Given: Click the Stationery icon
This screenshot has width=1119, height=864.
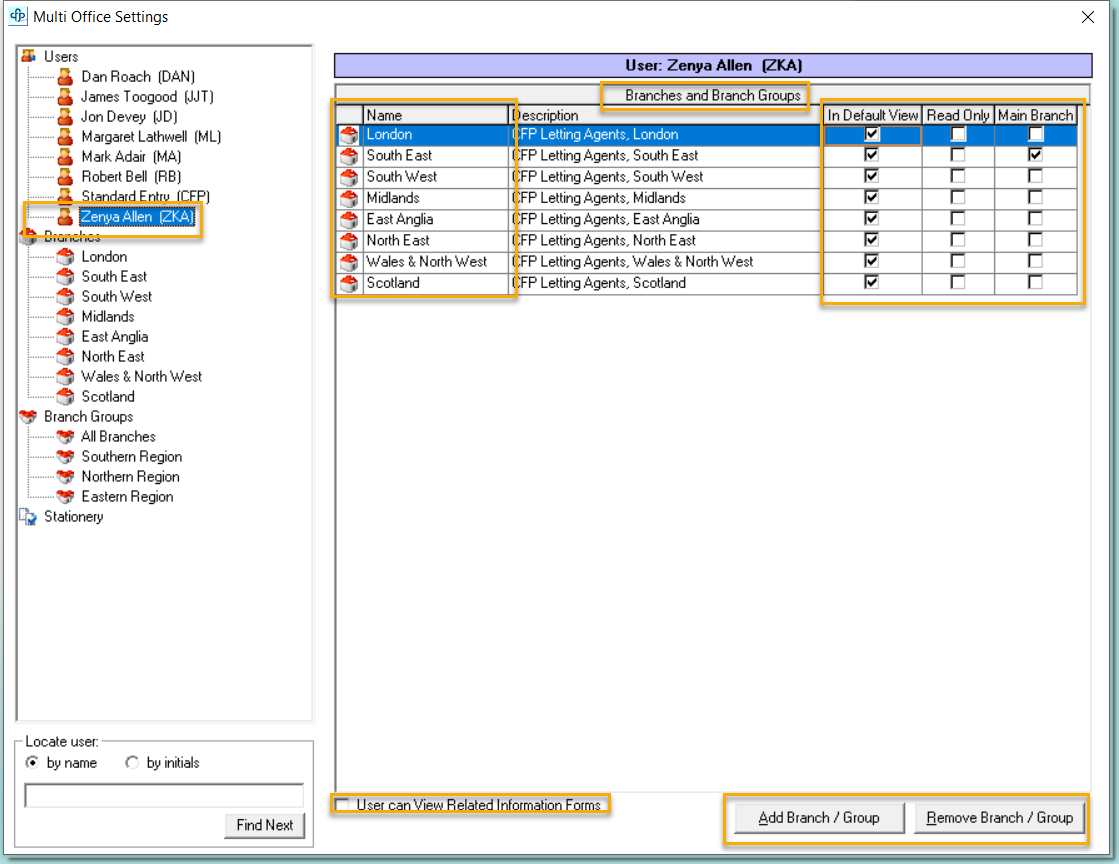Looking at the screenshot, I should pos(29,517).
